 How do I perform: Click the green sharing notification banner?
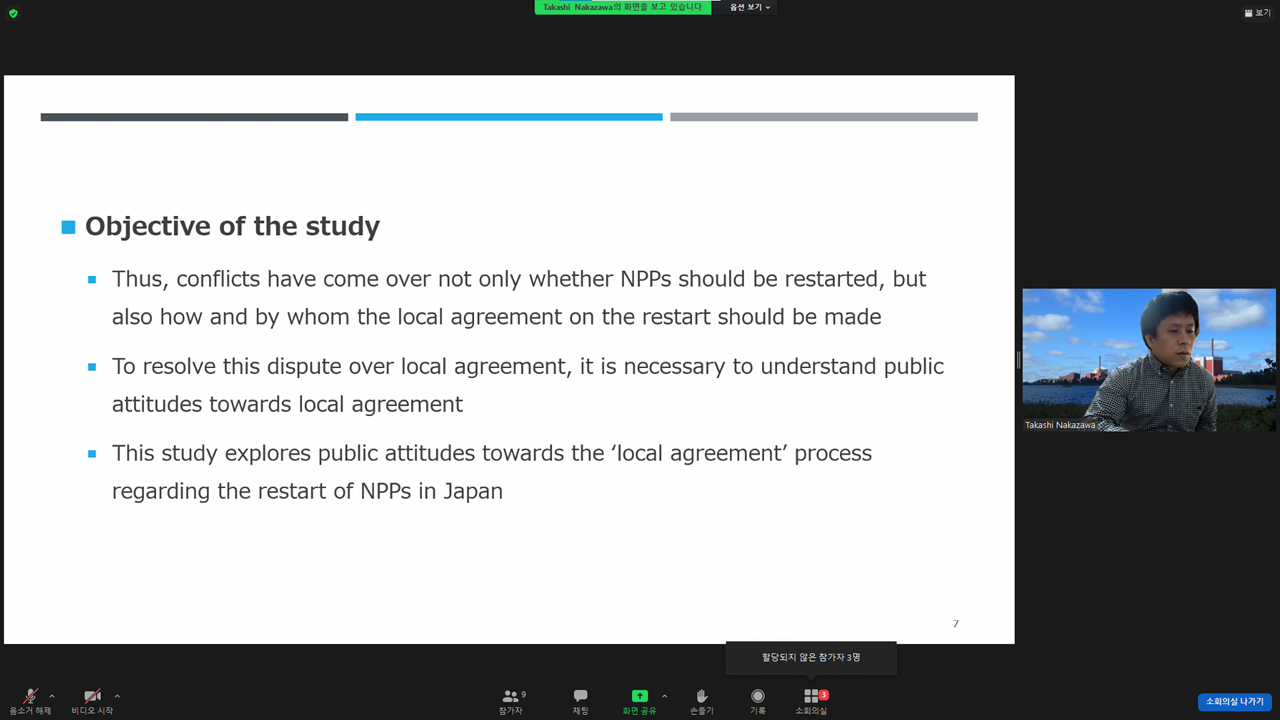[622, 7]
